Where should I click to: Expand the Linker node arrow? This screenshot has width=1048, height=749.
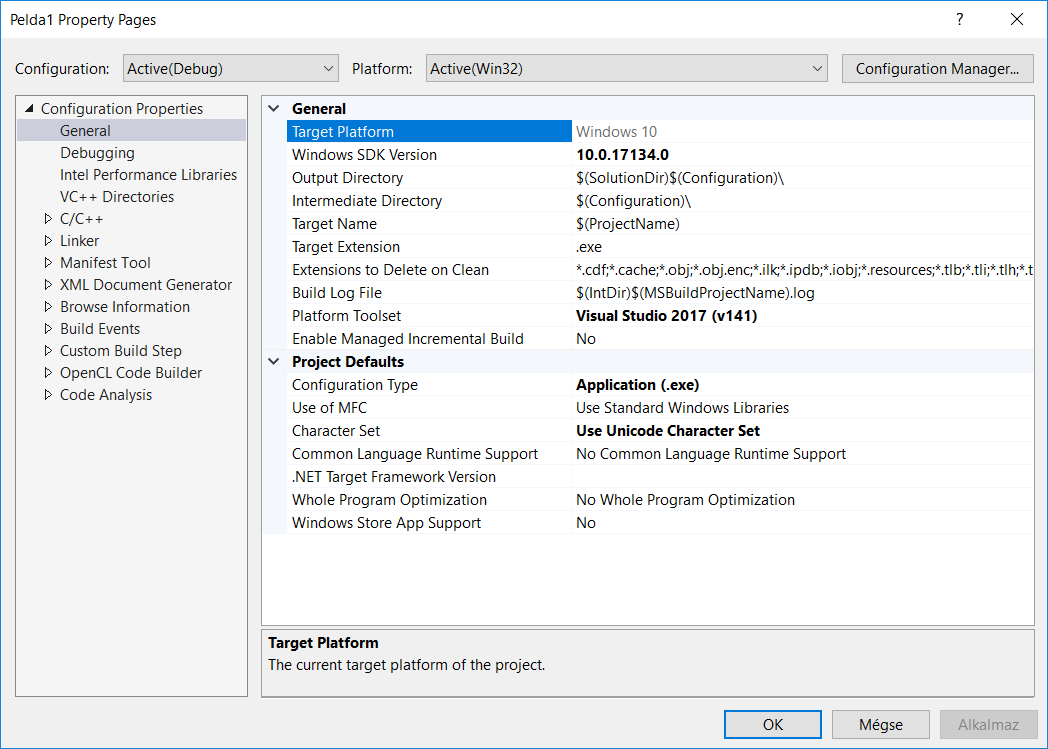[48, 241]
